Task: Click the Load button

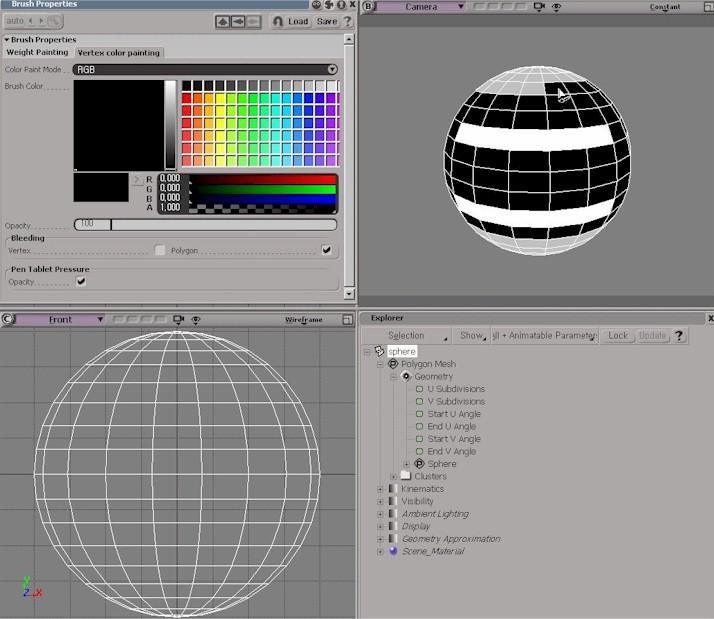Action: coord(298,21)
